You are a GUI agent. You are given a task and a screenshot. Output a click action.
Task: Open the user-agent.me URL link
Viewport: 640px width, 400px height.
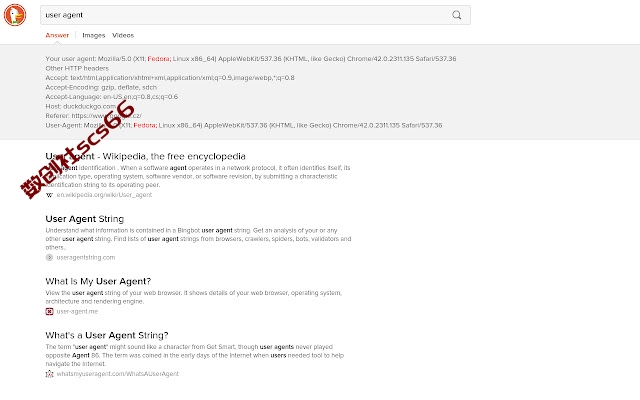77,311
